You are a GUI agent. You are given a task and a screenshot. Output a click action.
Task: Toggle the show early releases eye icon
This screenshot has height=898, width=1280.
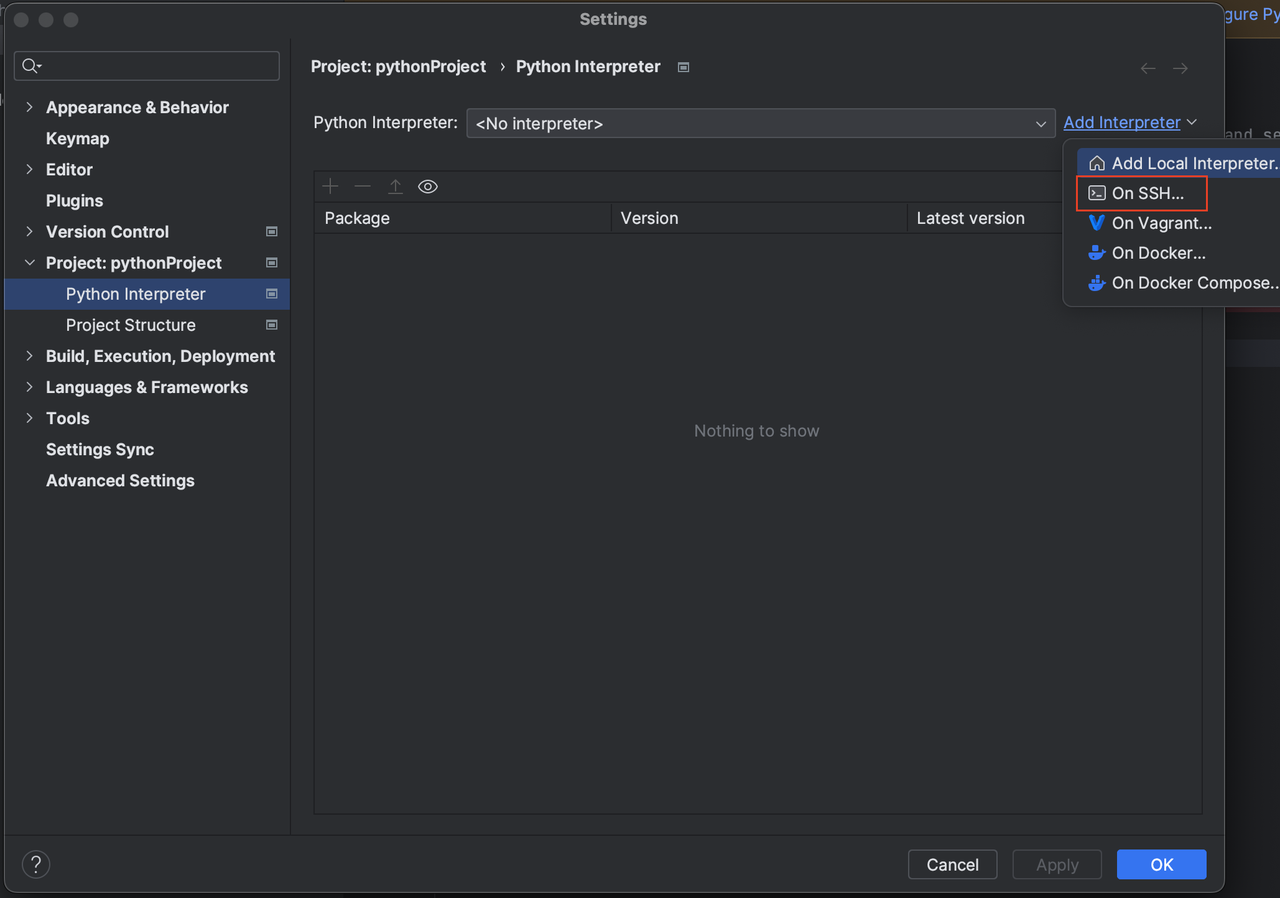pyautogui.click(x=428, y=187)
